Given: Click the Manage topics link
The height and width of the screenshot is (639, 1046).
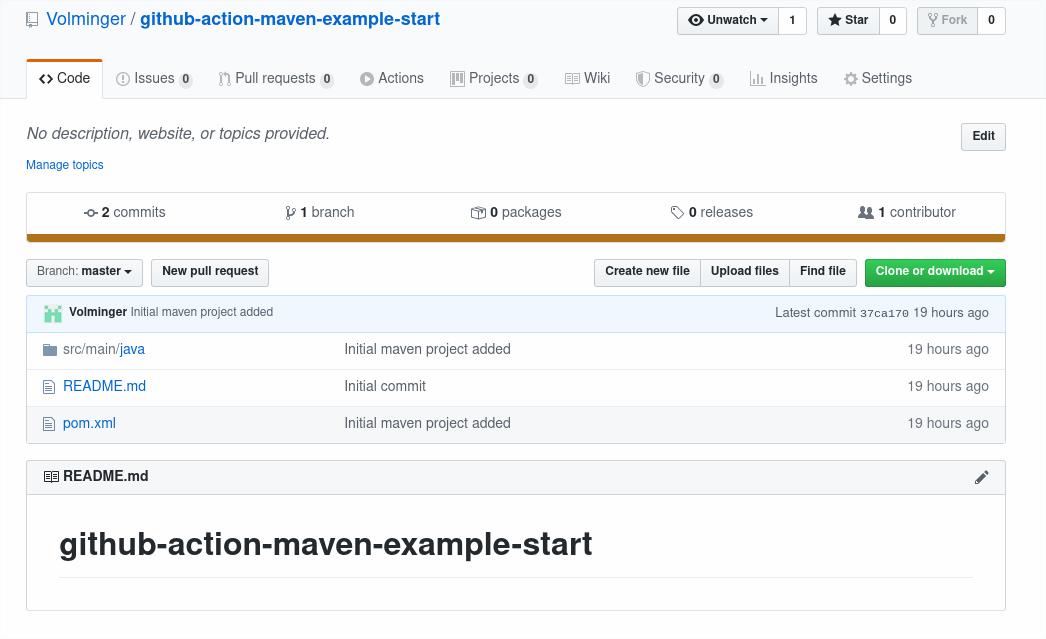Looking at the screenshot, I should (x=65, y=165).
